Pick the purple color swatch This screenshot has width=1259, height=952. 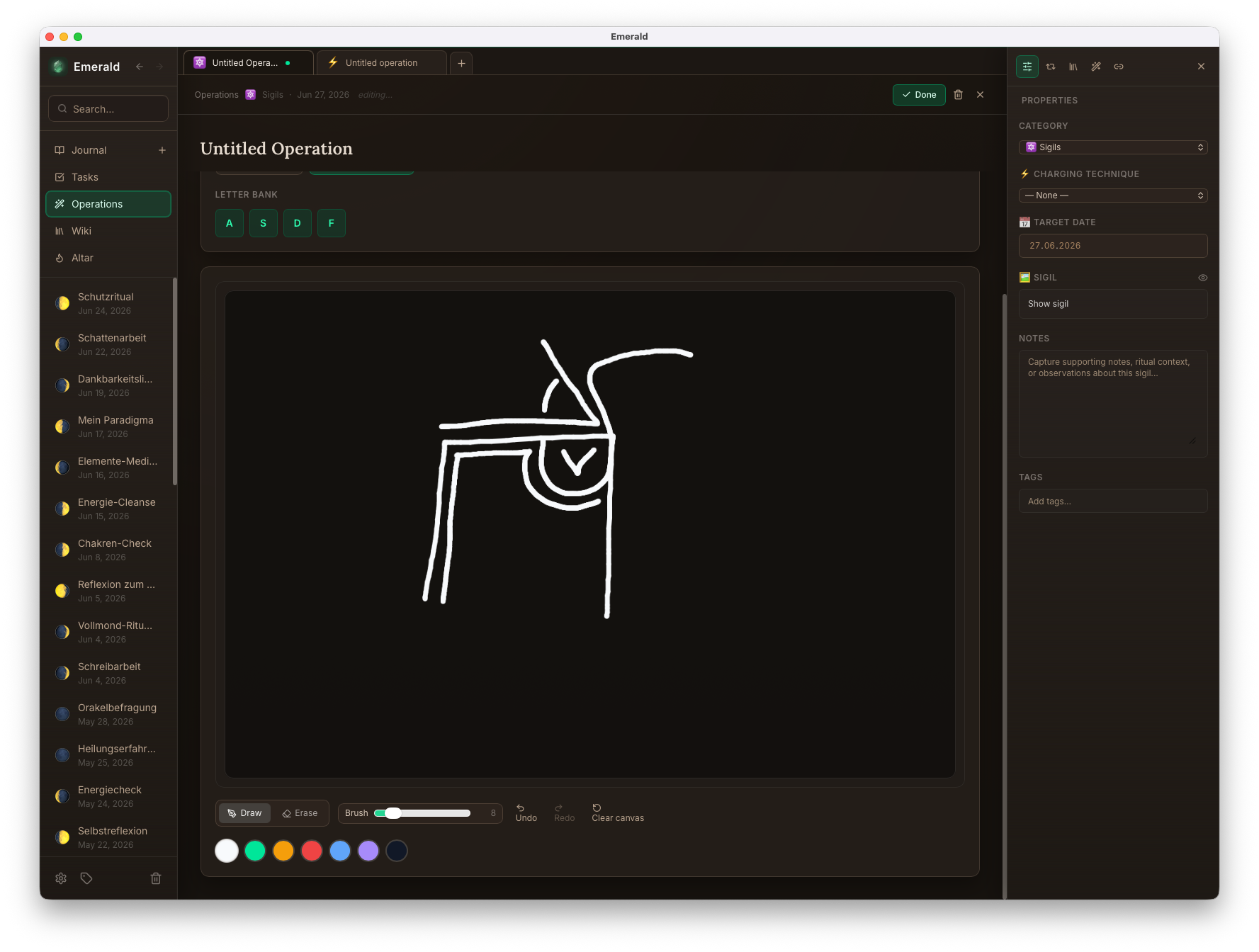(368, 851)
